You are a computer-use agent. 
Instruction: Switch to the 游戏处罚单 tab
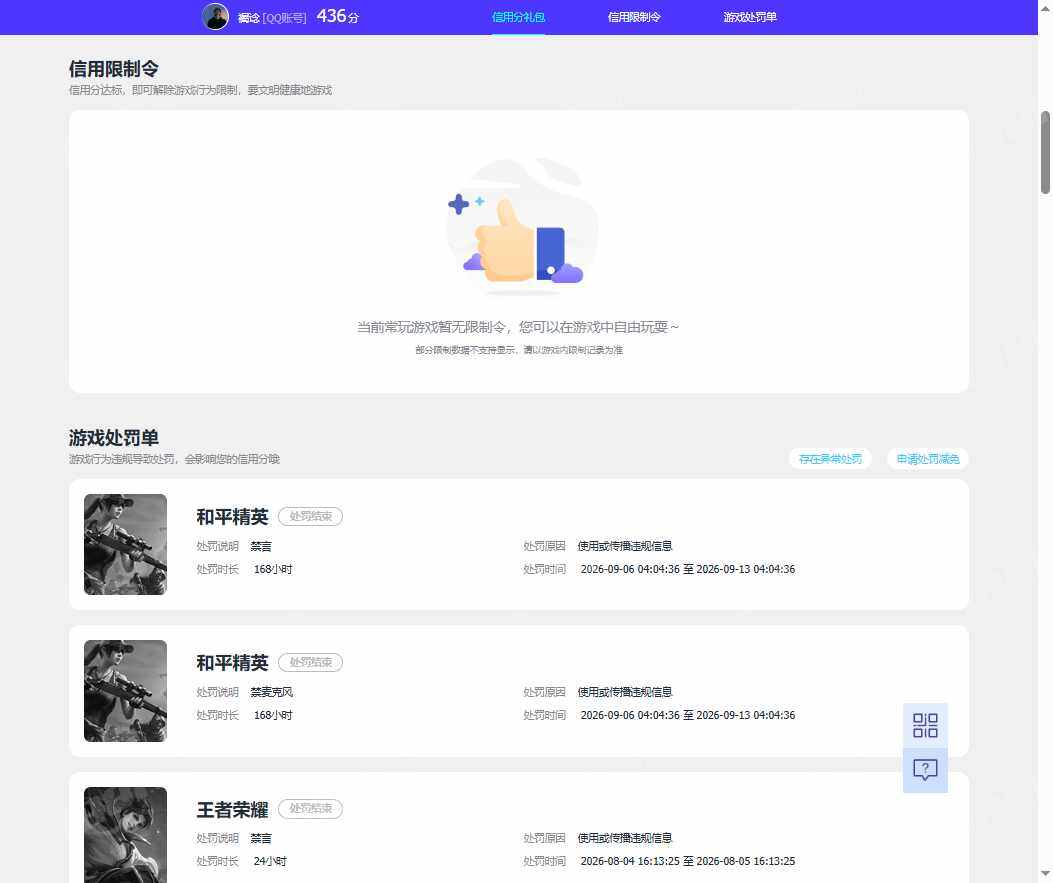(x=750, y=17)
